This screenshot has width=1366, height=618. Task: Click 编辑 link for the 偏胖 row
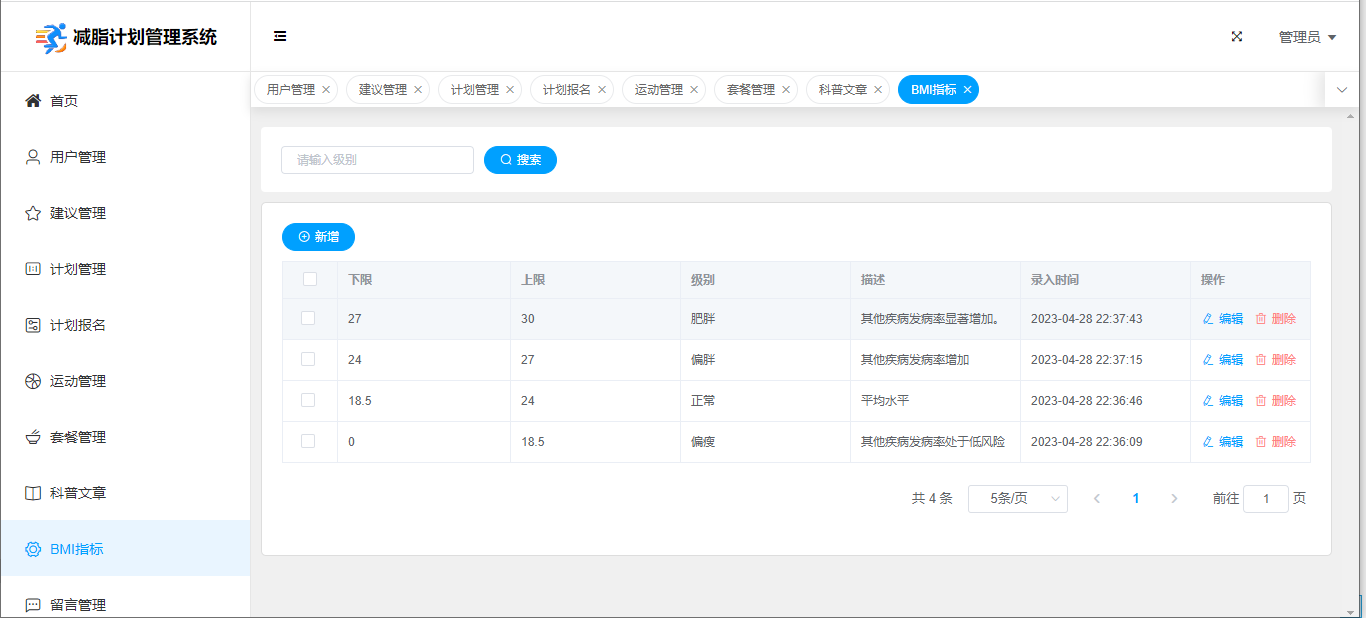(x=1223, y=360)
